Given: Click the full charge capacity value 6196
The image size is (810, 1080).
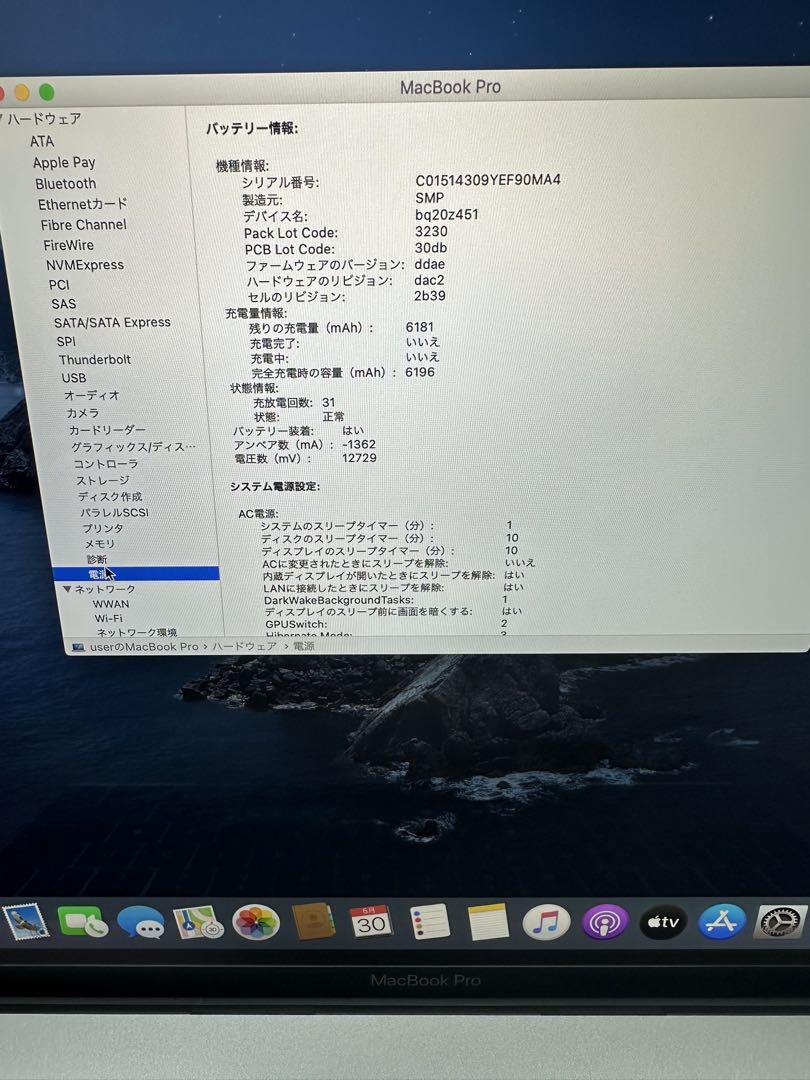Looking at the screenshot, I should point(419,373).
